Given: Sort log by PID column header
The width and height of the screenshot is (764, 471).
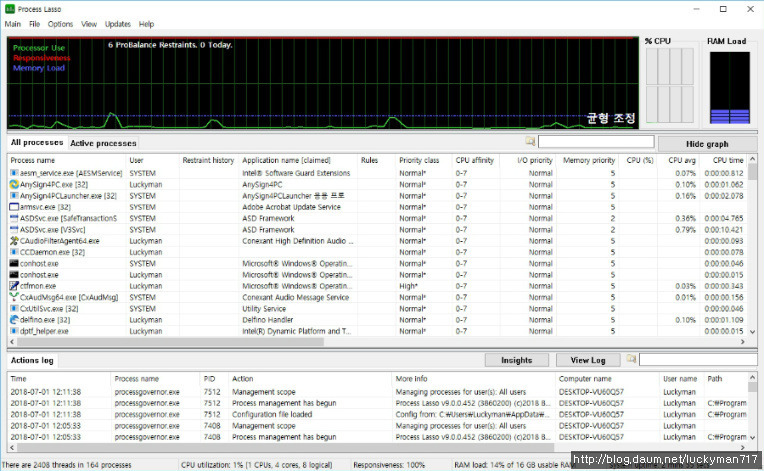Looking at the screenshot, I should (214, 378).
